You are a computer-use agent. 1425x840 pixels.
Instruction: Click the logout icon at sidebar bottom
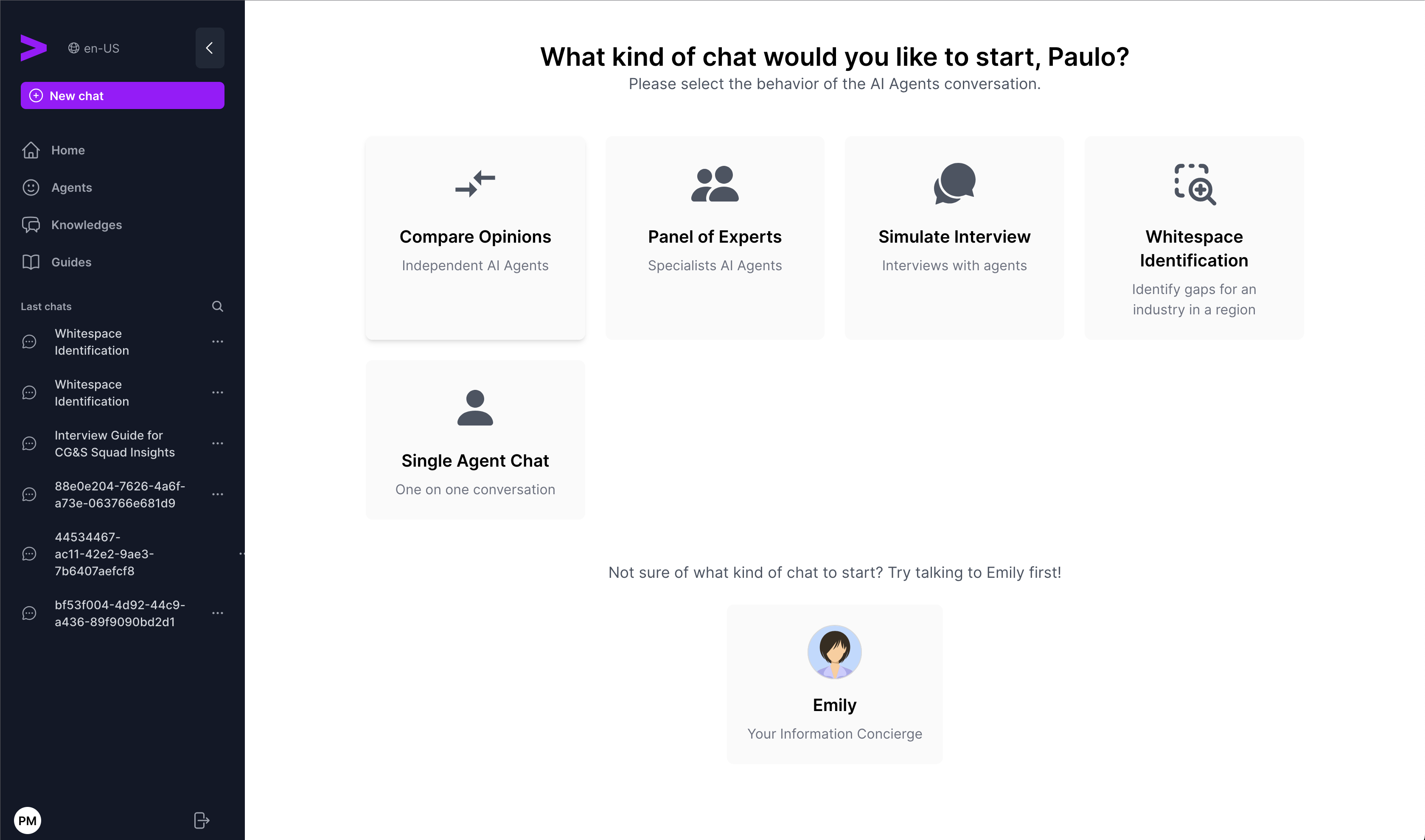tap(202, 821)
